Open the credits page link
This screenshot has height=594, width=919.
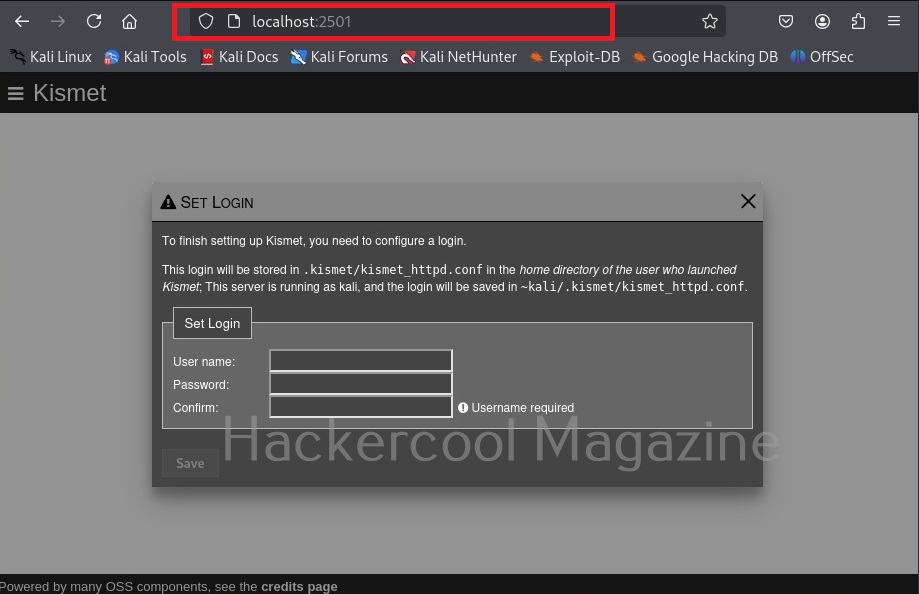pos(299,586)
